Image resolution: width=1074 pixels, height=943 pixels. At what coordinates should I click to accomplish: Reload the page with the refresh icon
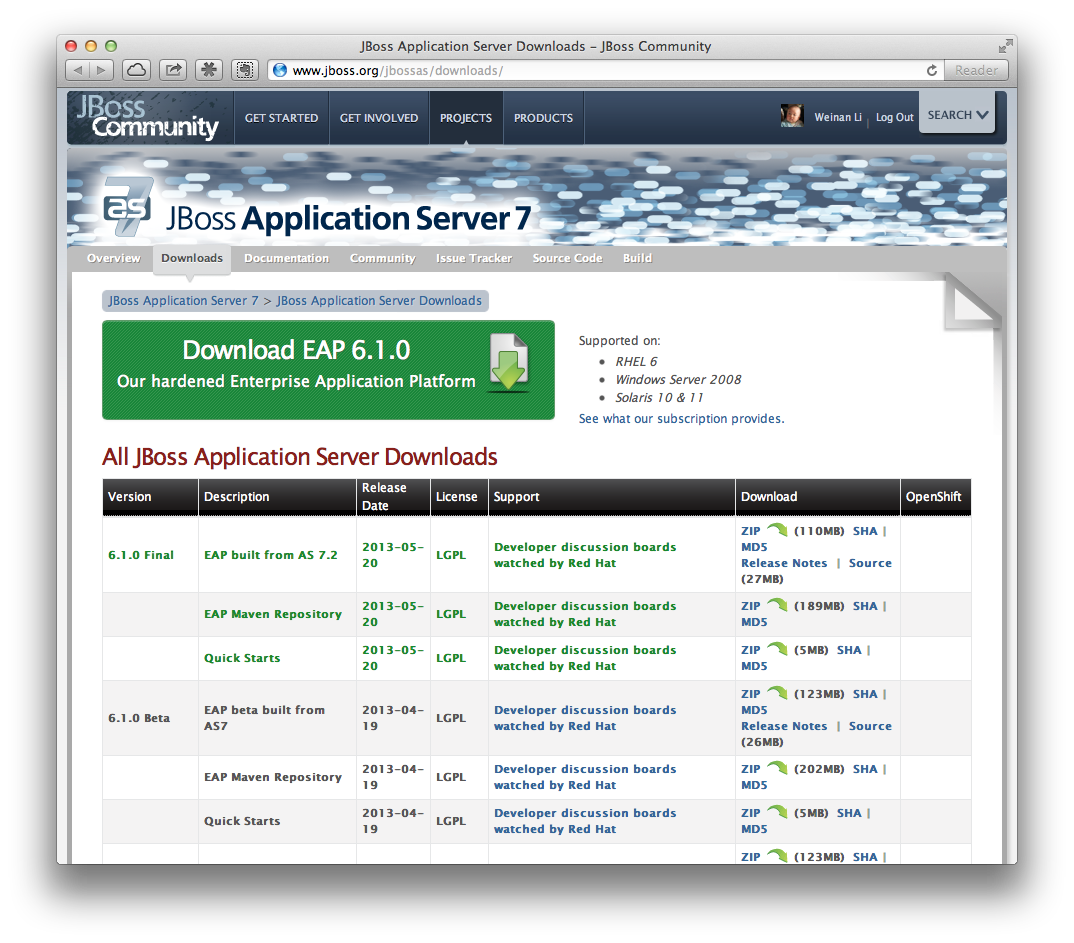pyautogui.click(x=932, y=71)
